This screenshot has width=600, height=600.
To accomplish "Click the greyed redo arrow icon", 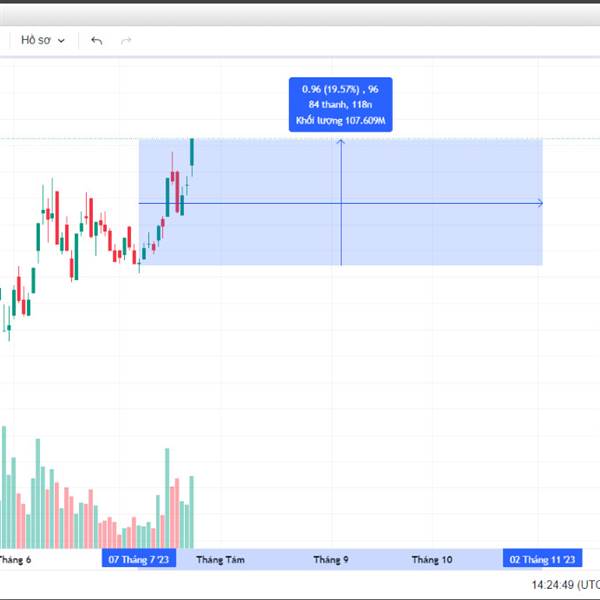I will [x=126, y=40].
